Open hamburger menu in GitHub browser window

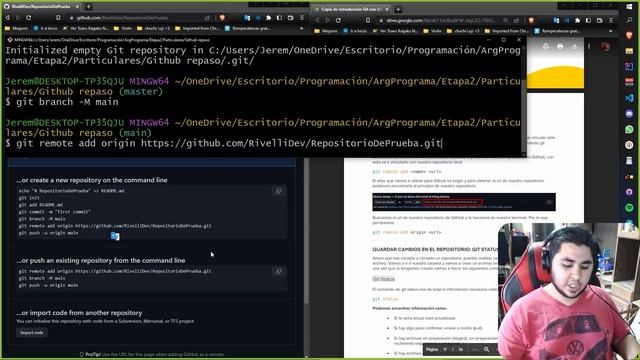coord(302,18)
